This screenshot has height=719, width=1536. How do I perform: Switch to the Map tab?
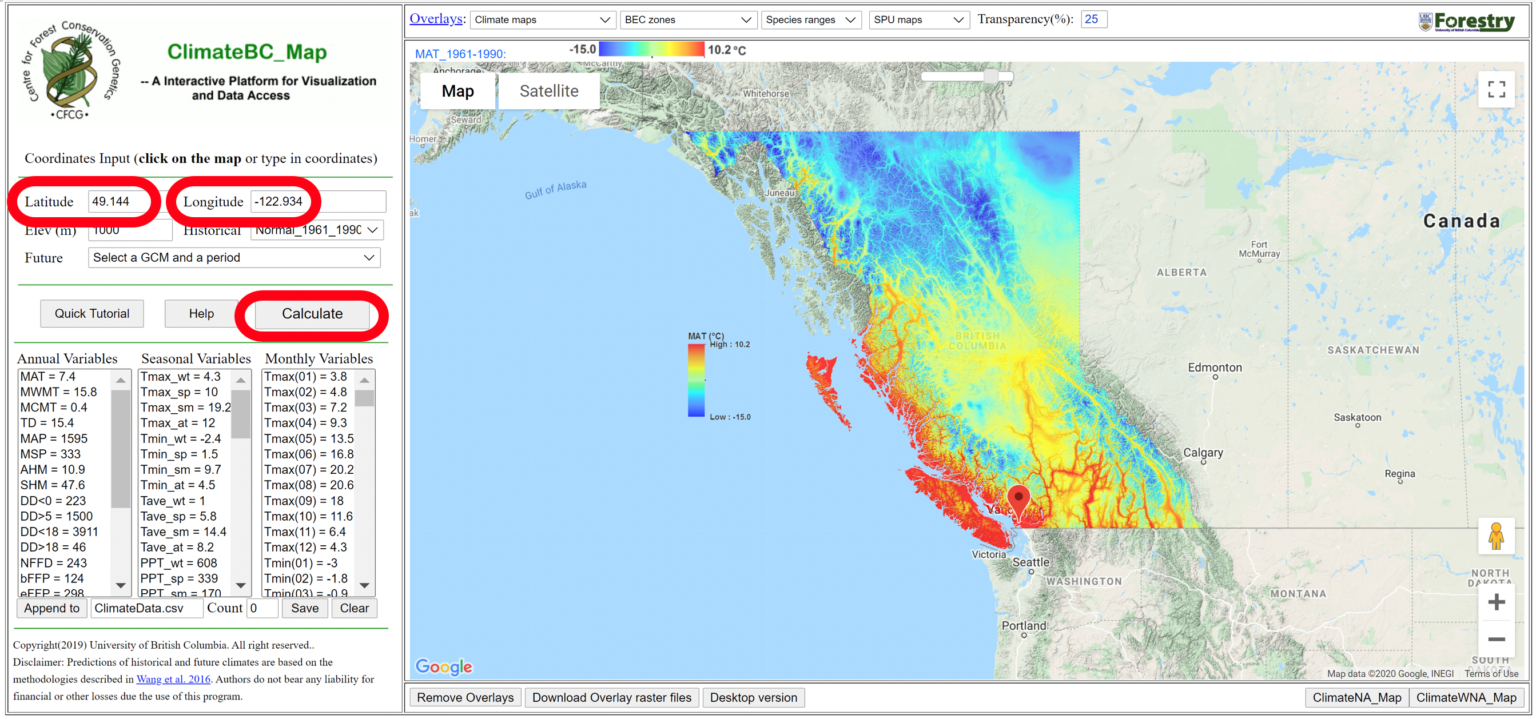[x=457, y=90]
